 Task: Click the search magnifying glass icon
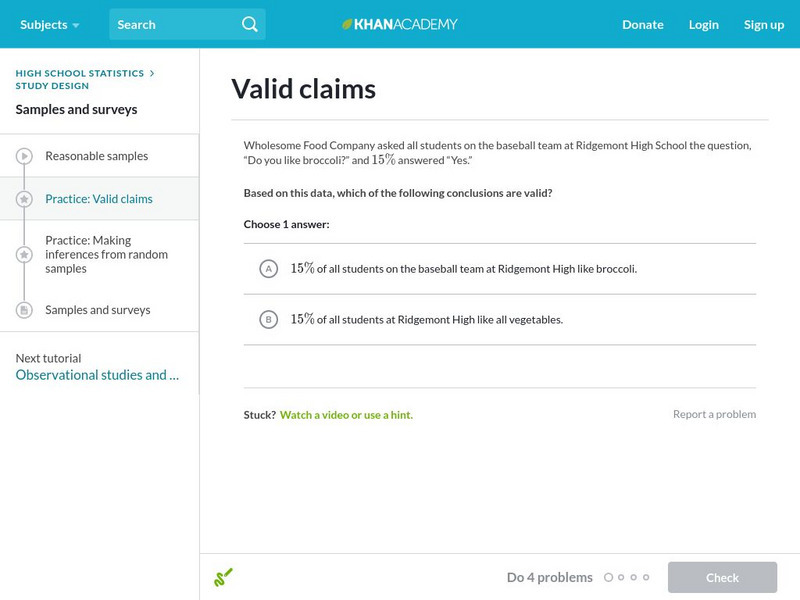(250, 24)
